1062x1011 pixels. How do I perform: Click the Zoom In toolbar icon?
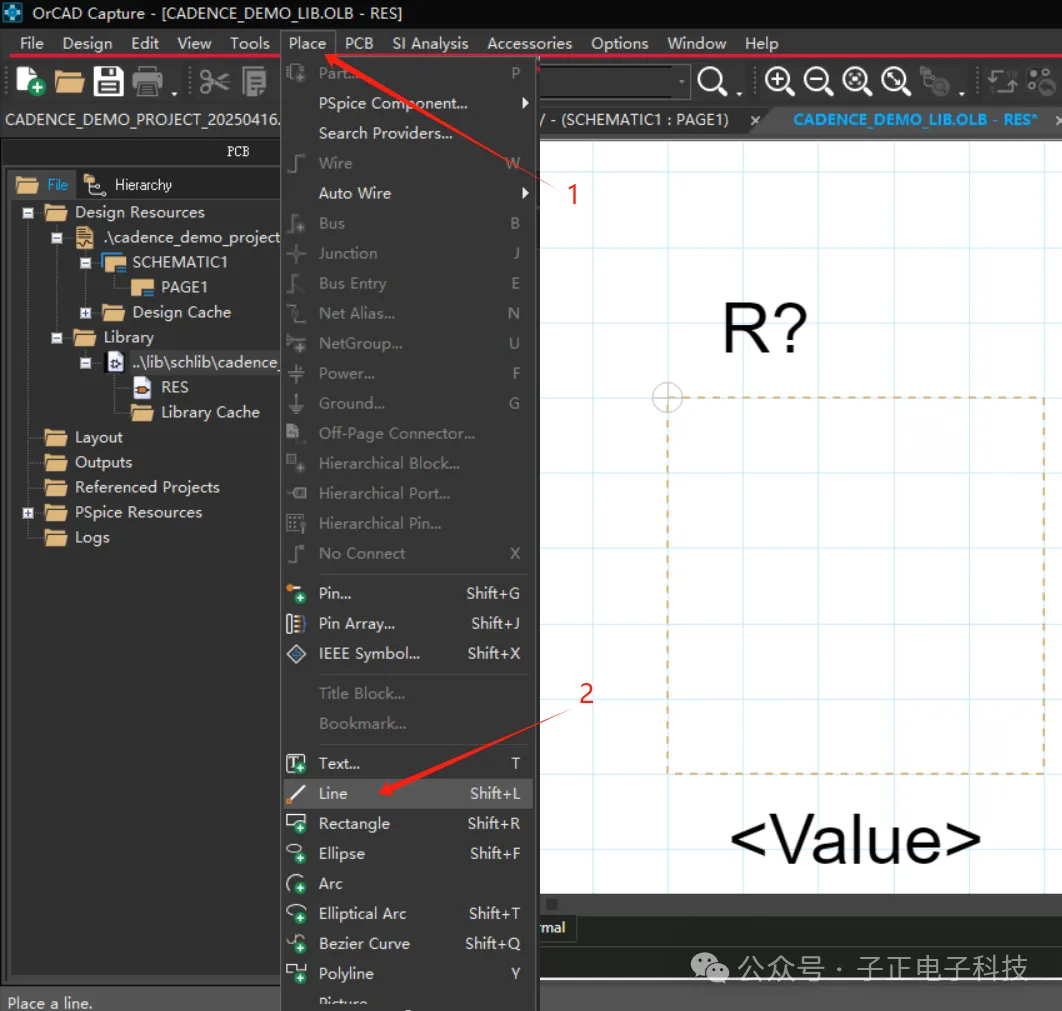pyautogui.click(x=779, y=81)
